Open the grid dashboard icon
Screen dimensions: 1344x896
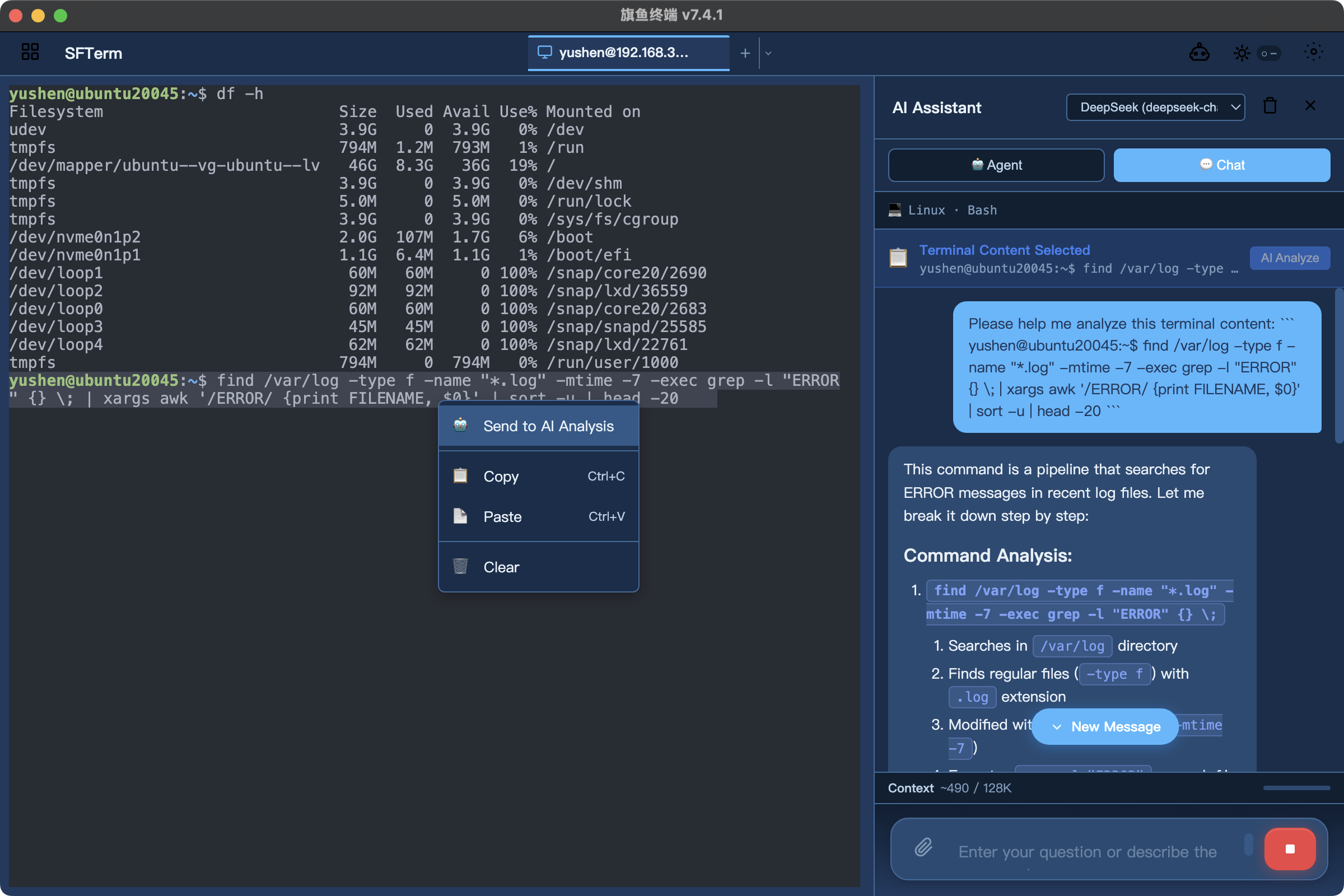[30, 53]
